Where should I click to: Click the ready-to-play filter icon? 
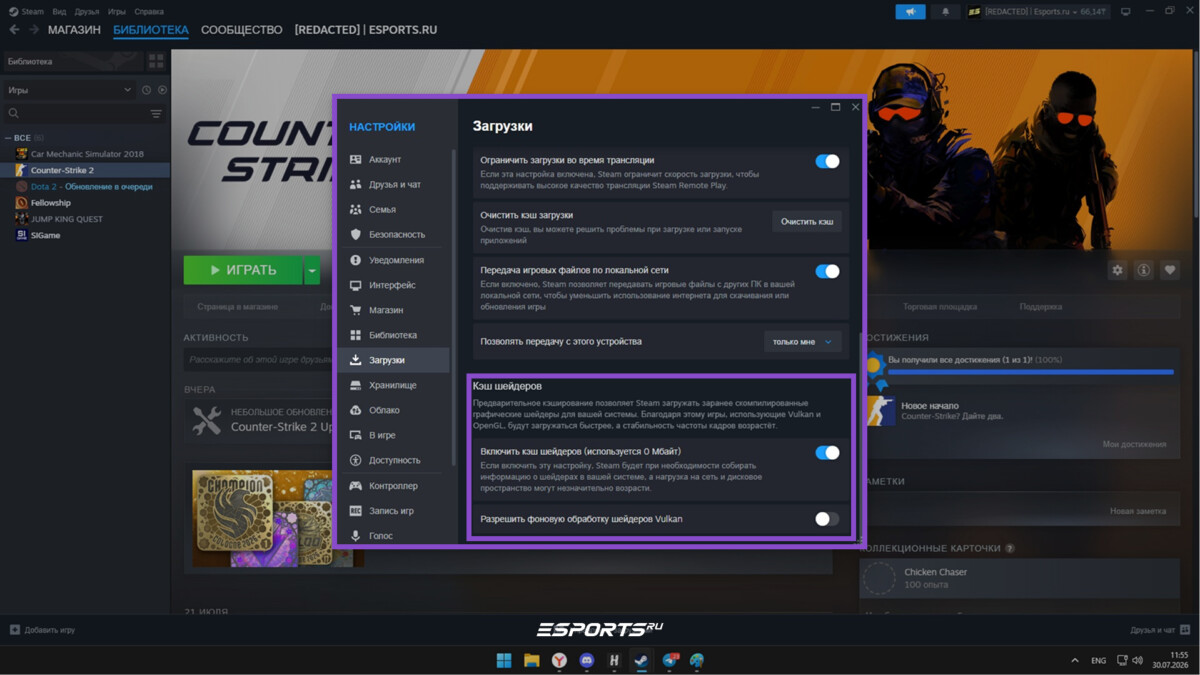(x=162, y=90)
